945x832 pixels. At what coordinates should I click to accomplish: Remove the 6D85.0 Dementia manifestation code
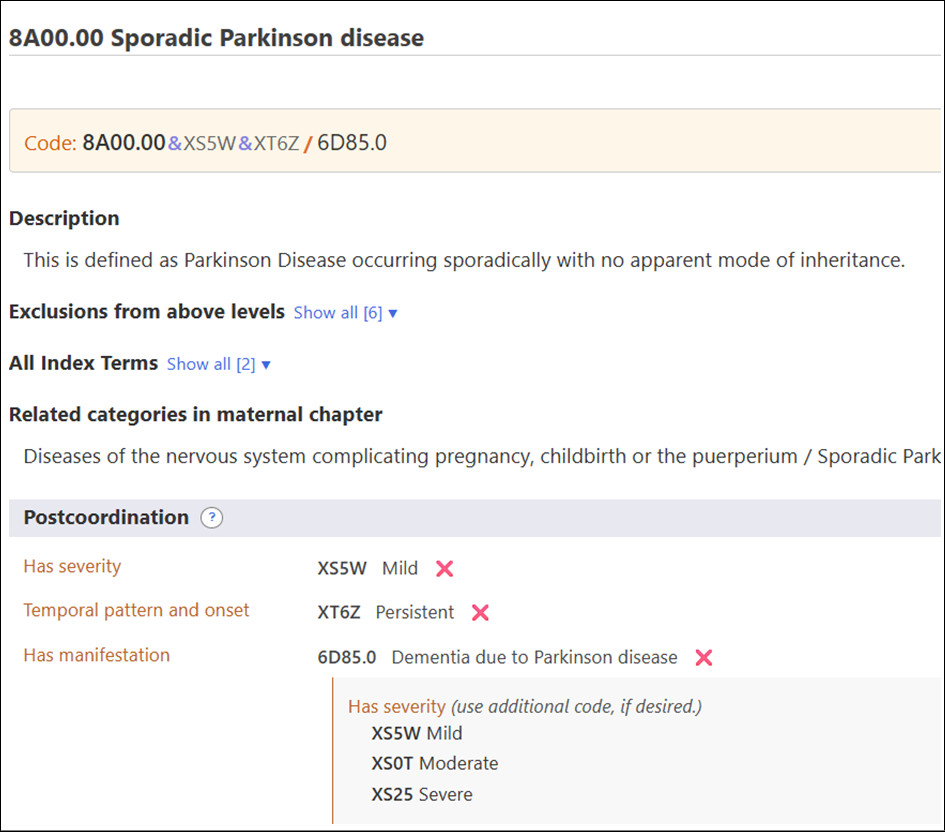(703, 658)
